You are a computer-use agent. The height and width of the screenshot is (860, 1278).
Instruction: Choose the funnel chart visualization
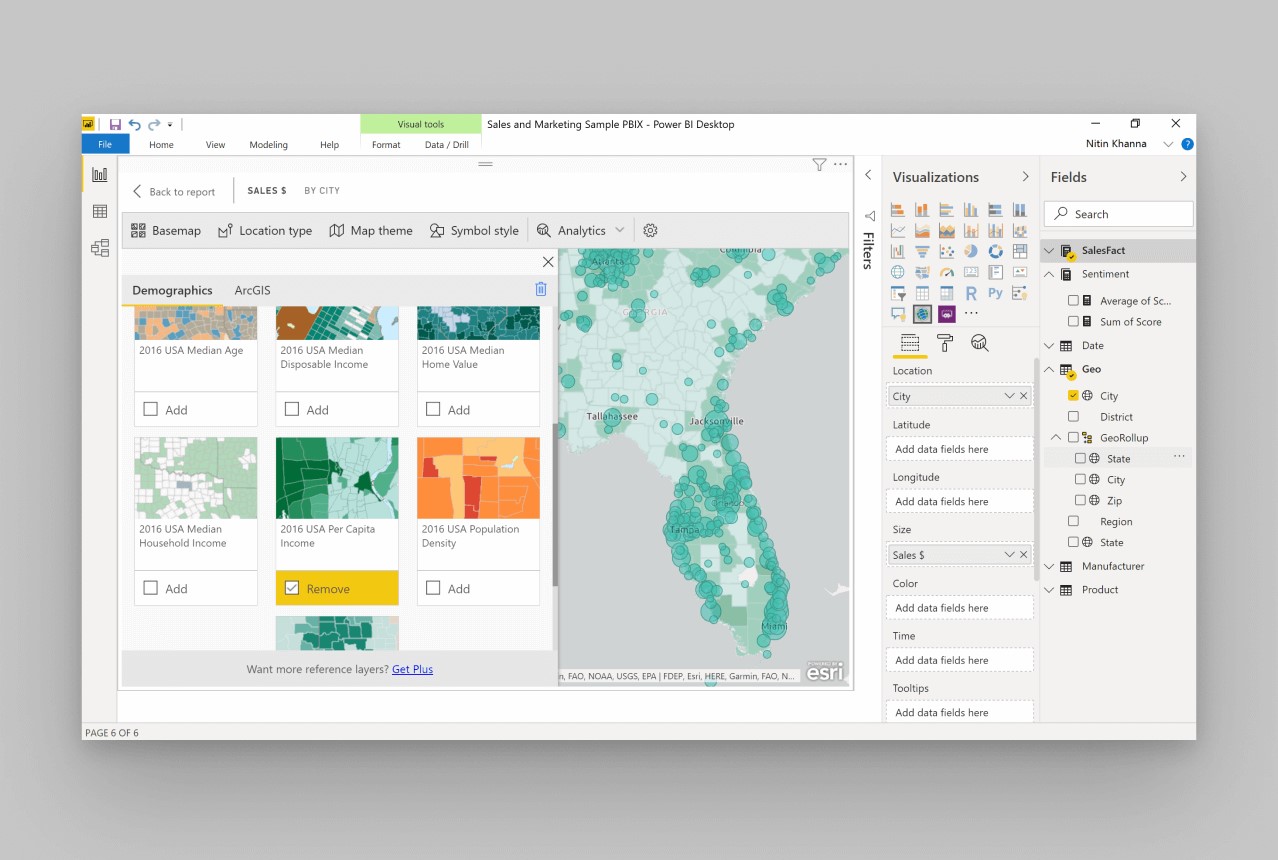[x=922, y=250]
